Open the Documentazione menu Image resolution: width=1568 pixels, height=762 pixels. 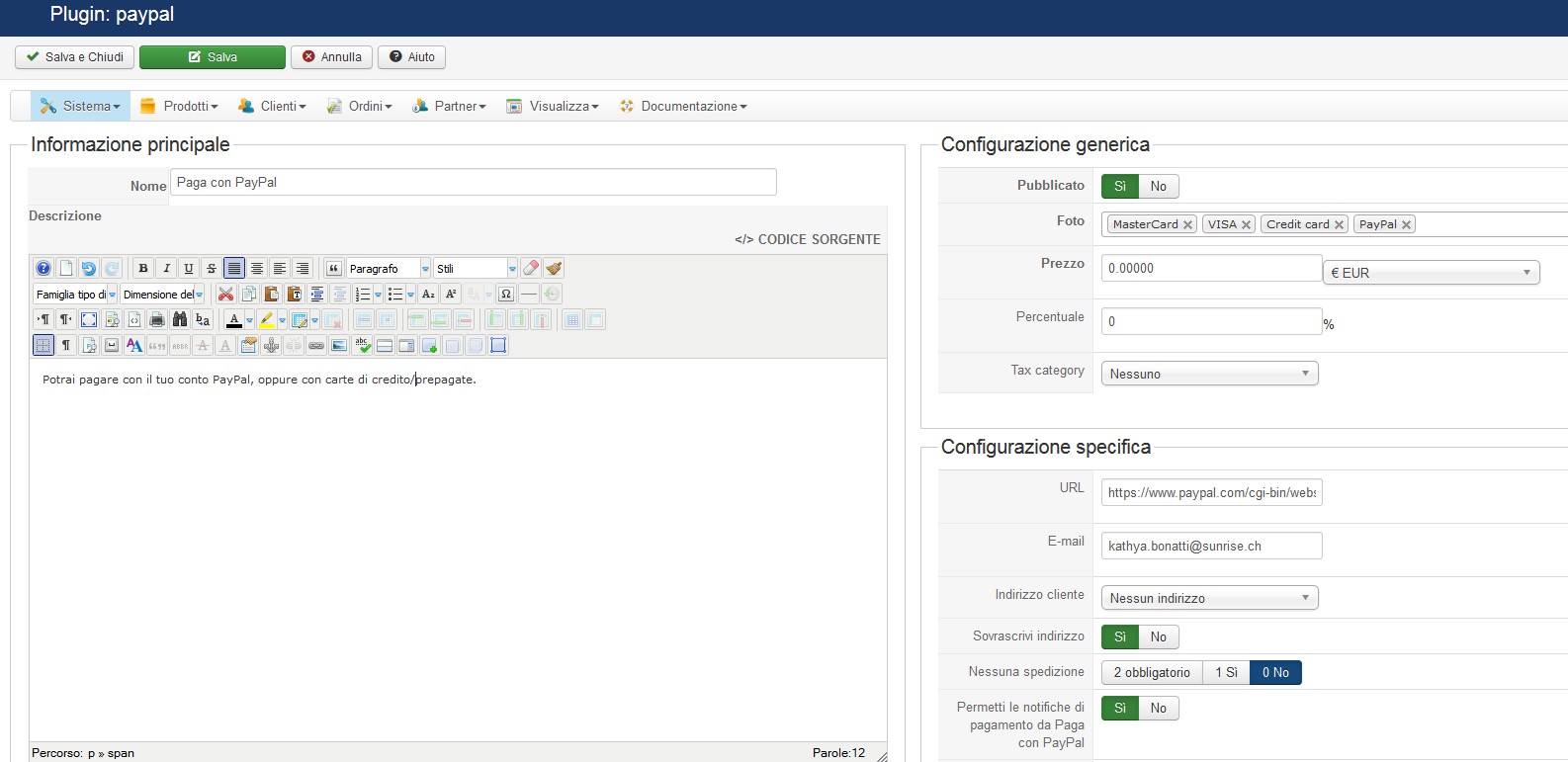coord(683,106)
